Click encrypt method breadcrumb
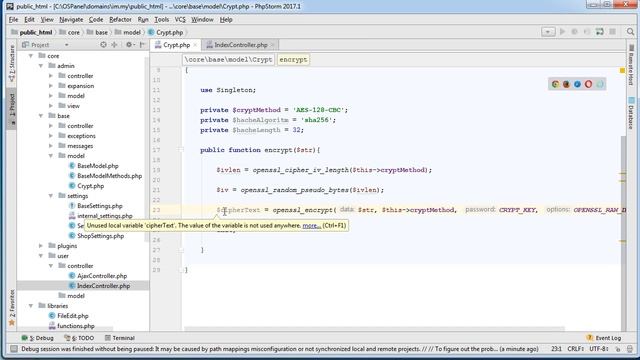The height and width of the screenshot is (360, 640). point(293,60)
